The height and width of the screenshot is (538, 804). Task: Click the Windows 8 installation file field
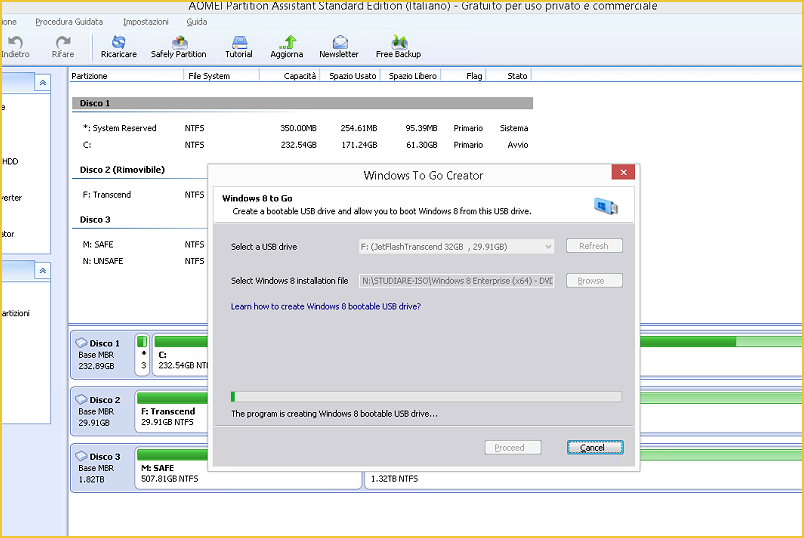456,281
